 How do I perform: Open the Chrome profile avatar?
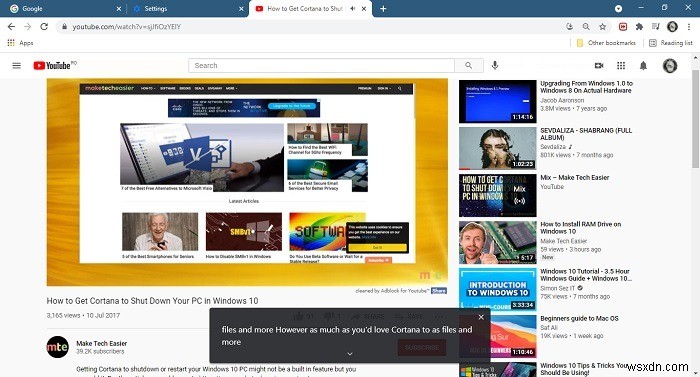point(672,27)
